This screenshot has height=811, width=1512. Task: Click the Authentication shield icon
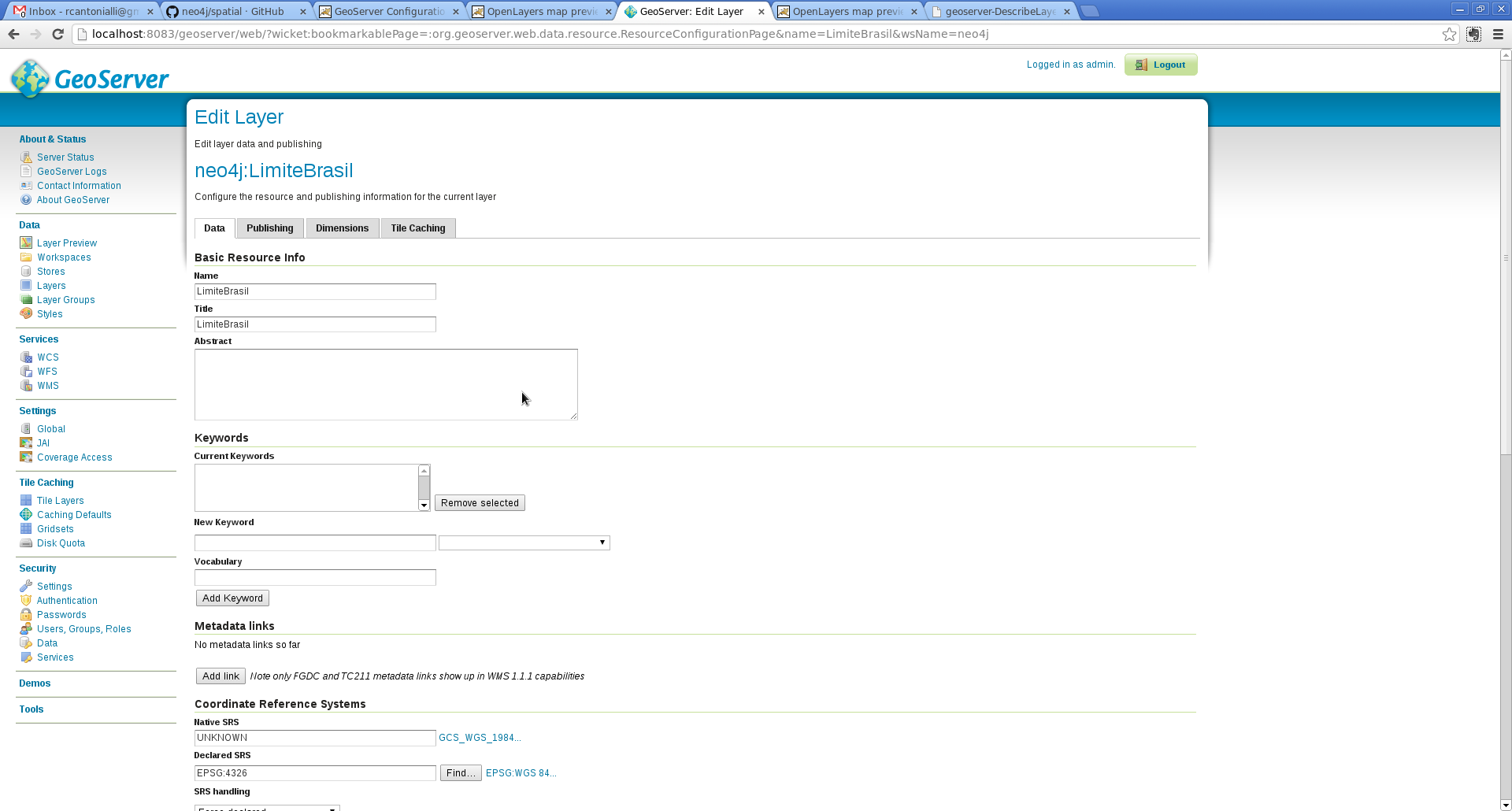click(x=26, y=601)
